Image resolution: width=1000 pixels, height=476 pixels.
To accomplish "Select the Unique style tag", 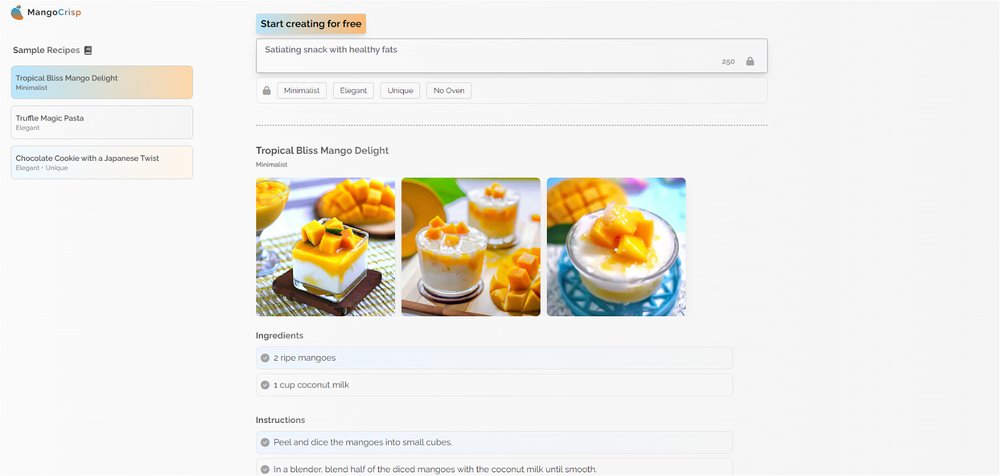I will tap(400, 91).
